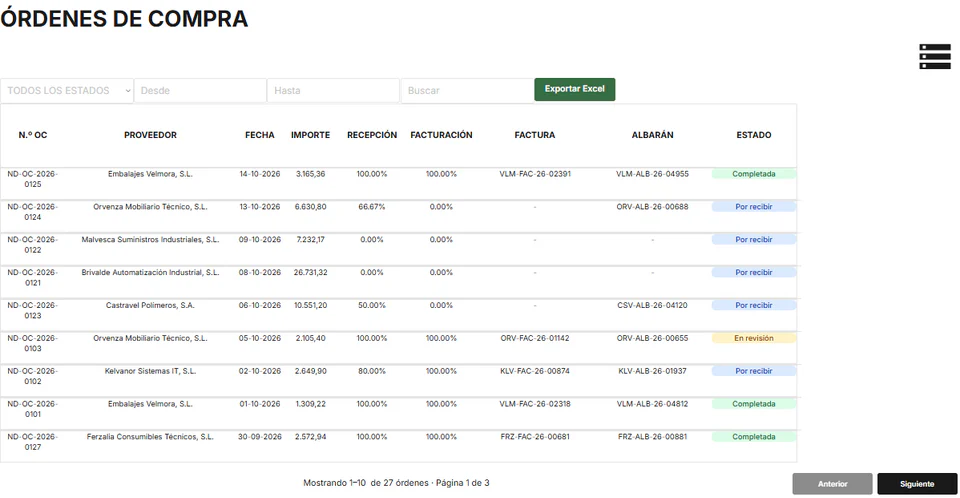This screenshot has height=498, width=960.
Task: Click the ESTADO column header
Action: (754, 135)
